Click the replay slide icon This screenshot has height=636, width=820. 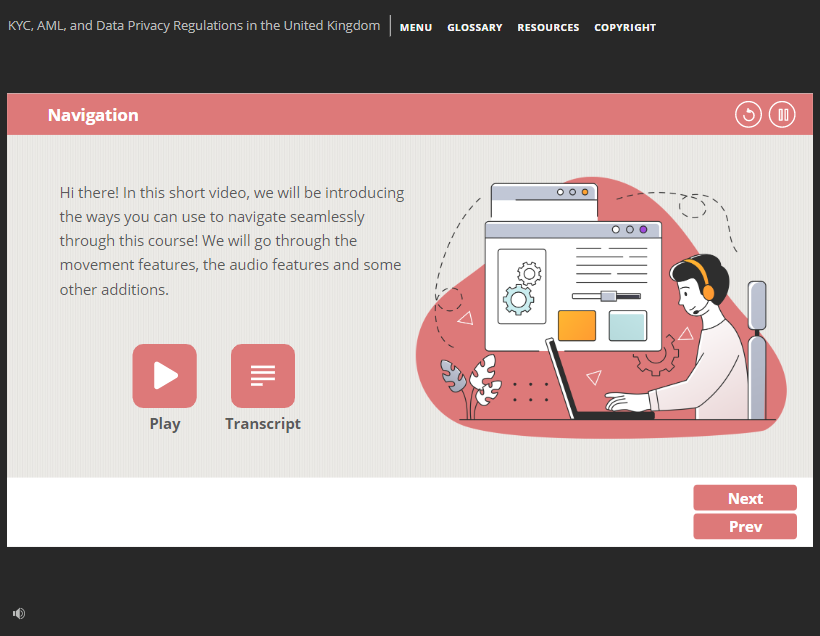pos(748,115)
